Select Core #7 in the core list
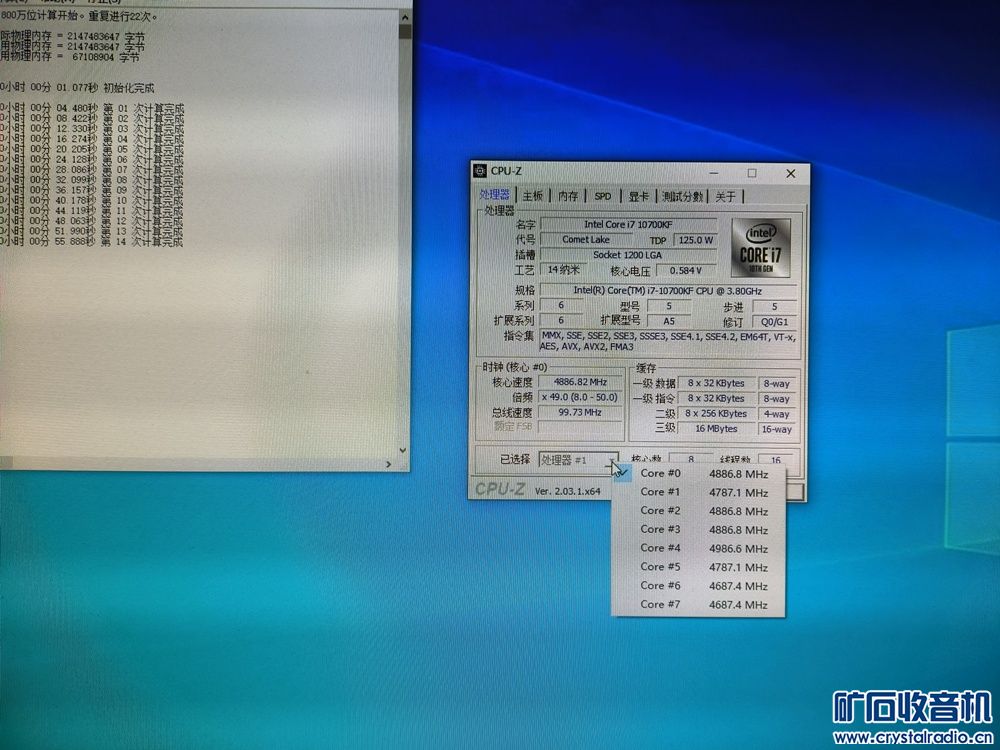 click(x=698, y=605)
